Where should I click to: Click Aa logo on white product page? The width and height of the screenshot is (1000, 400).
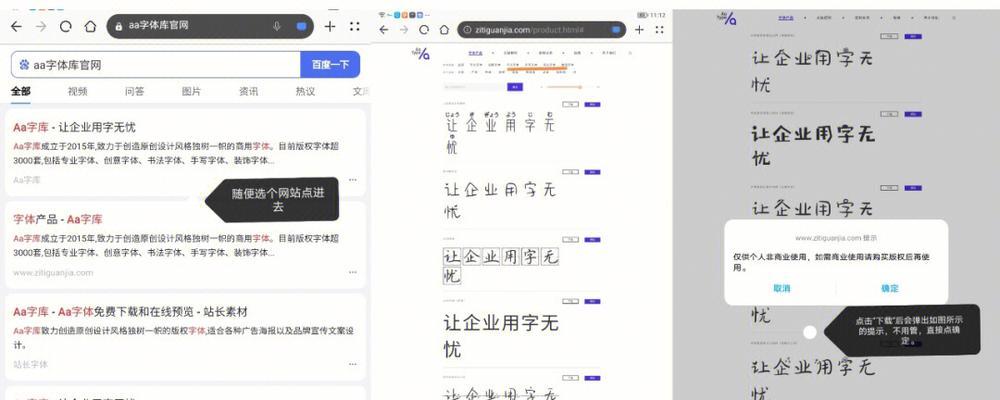pos(420,54)
